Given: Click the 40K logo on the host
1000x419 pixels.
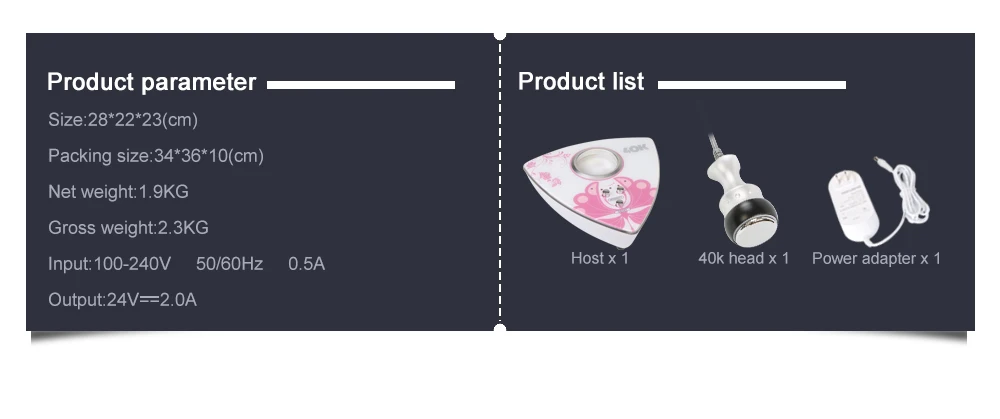Looking at the screenshot, I should (634, 150).
